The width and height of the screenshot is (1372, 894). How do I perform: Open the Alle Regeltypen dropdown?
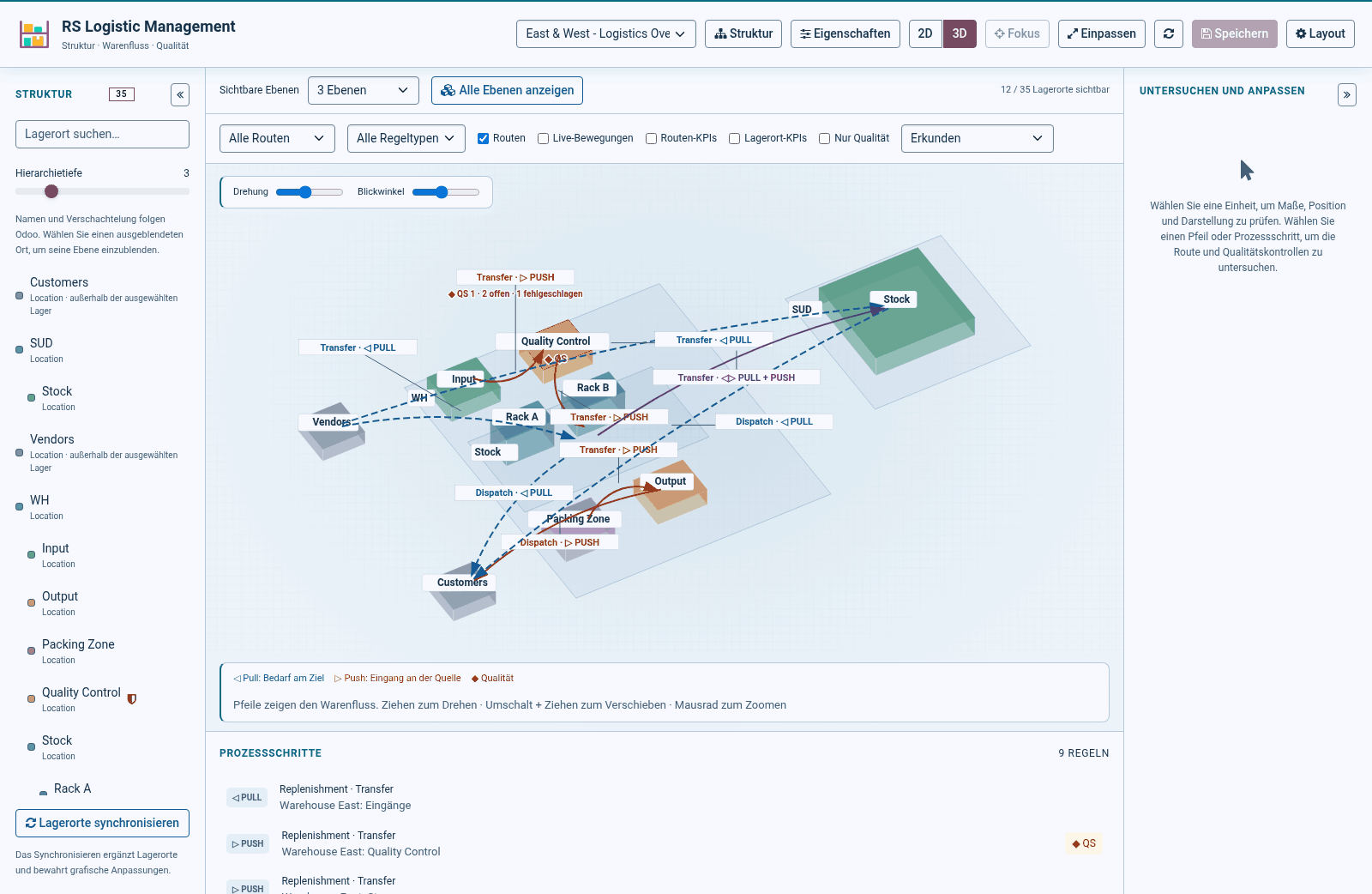[x=406, y=138]
